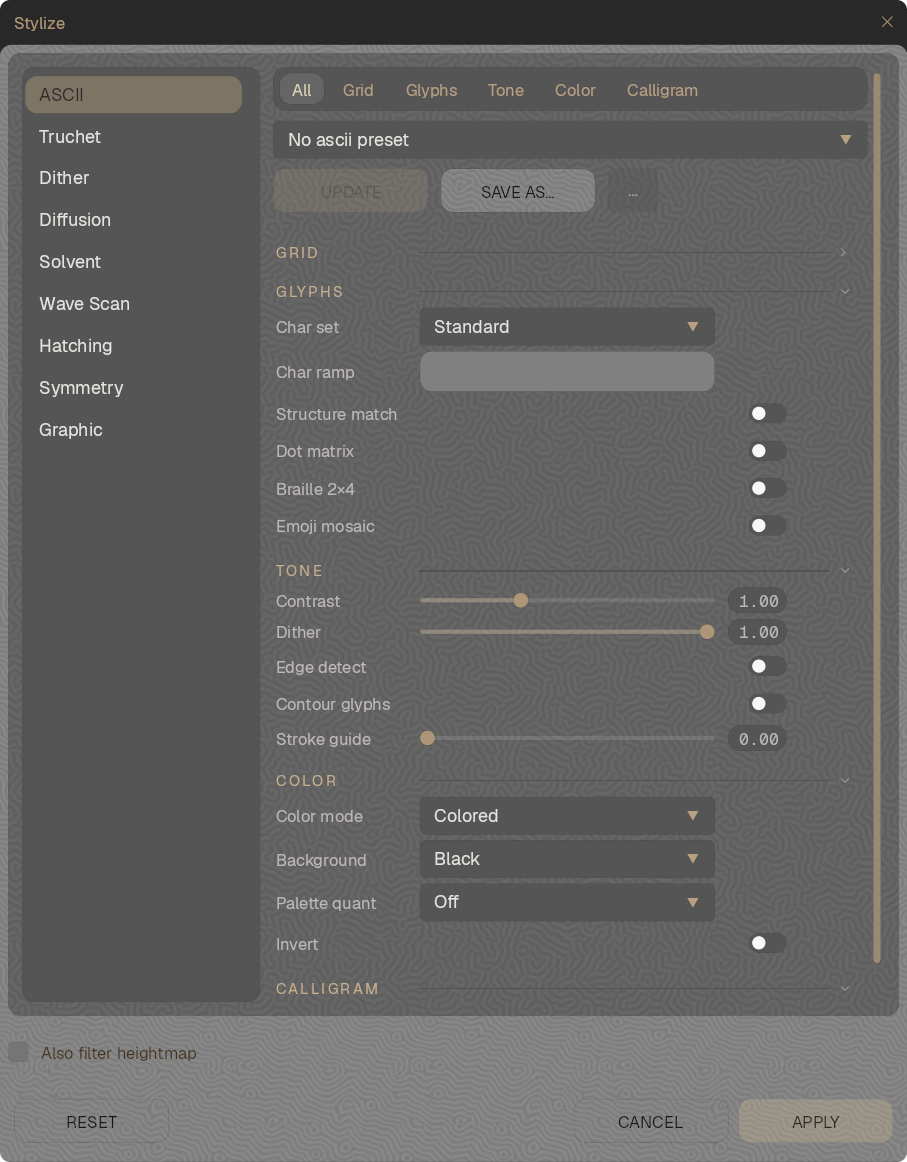907x1162 pixels.
Task: Collapse the COLOR section chevron
Action: [844, 780]
